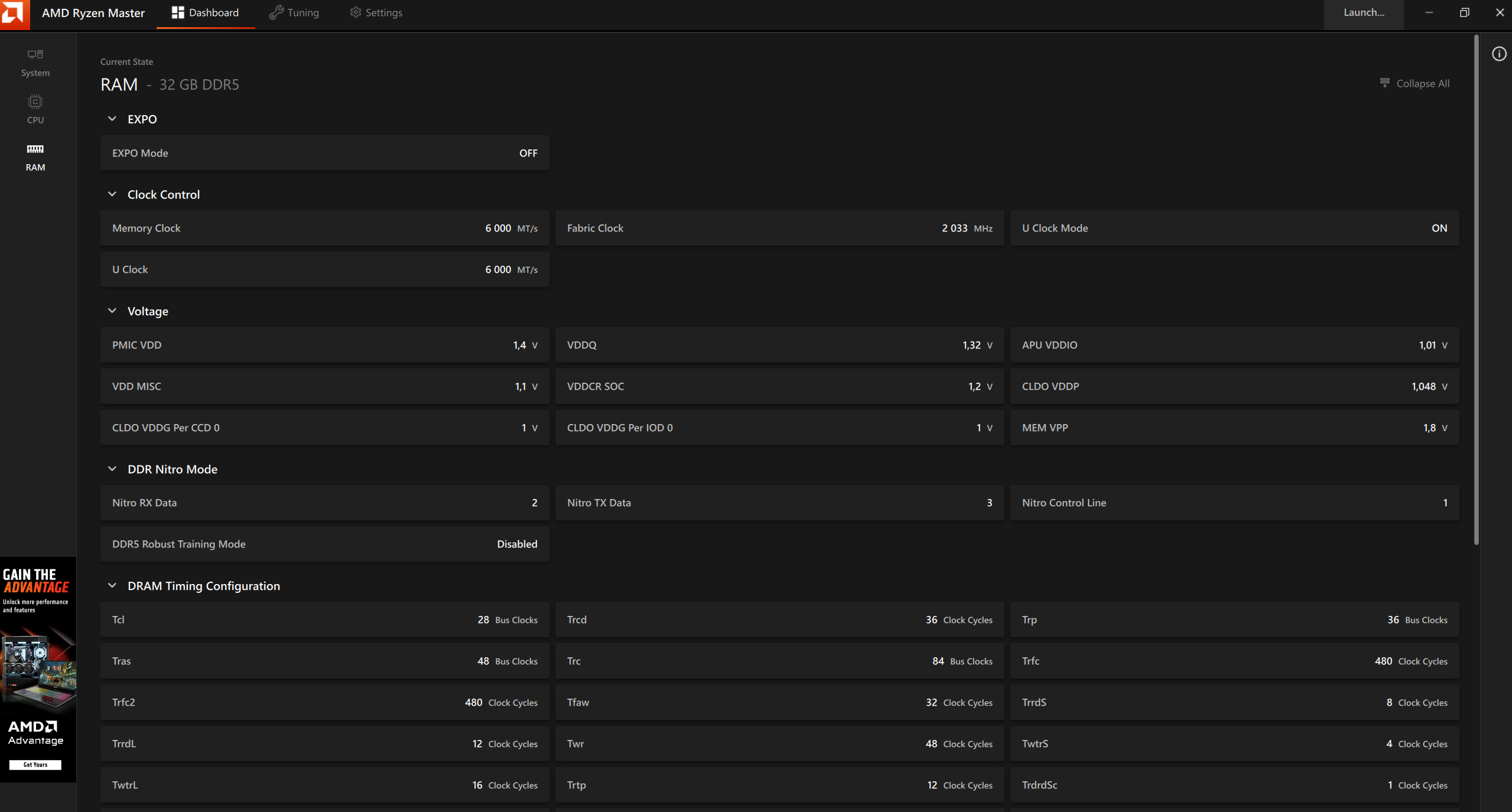This screenshot has height=812, width=1512.
Task: Click DDR5 Robust Training Mode Disabled value
Action: click(x=517, y=544)
